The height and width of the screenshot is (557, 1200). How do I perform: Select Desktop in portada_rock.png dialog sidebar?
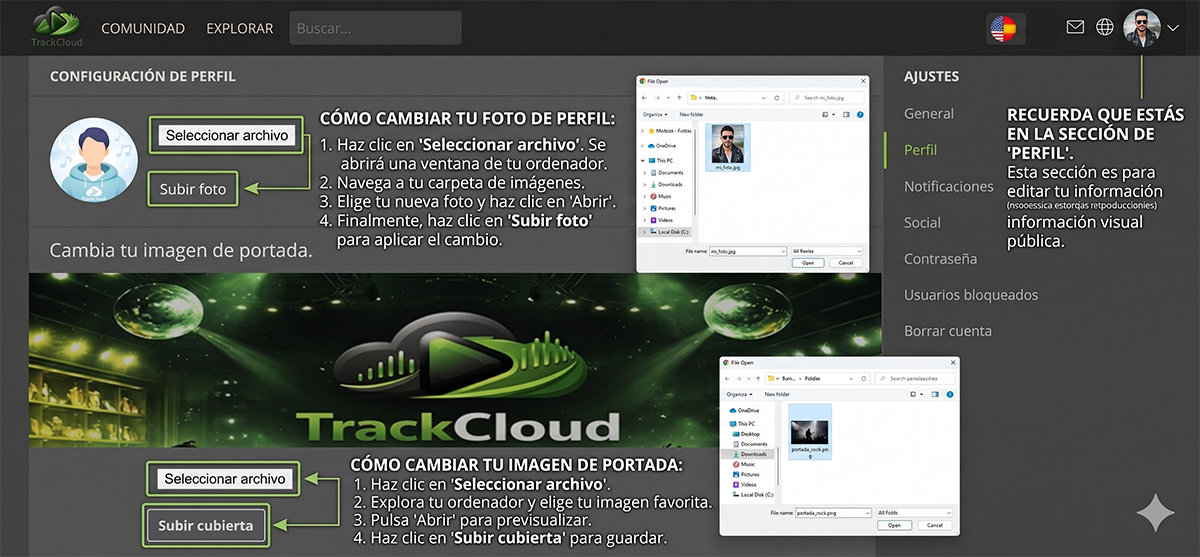[x=745, y=434]
